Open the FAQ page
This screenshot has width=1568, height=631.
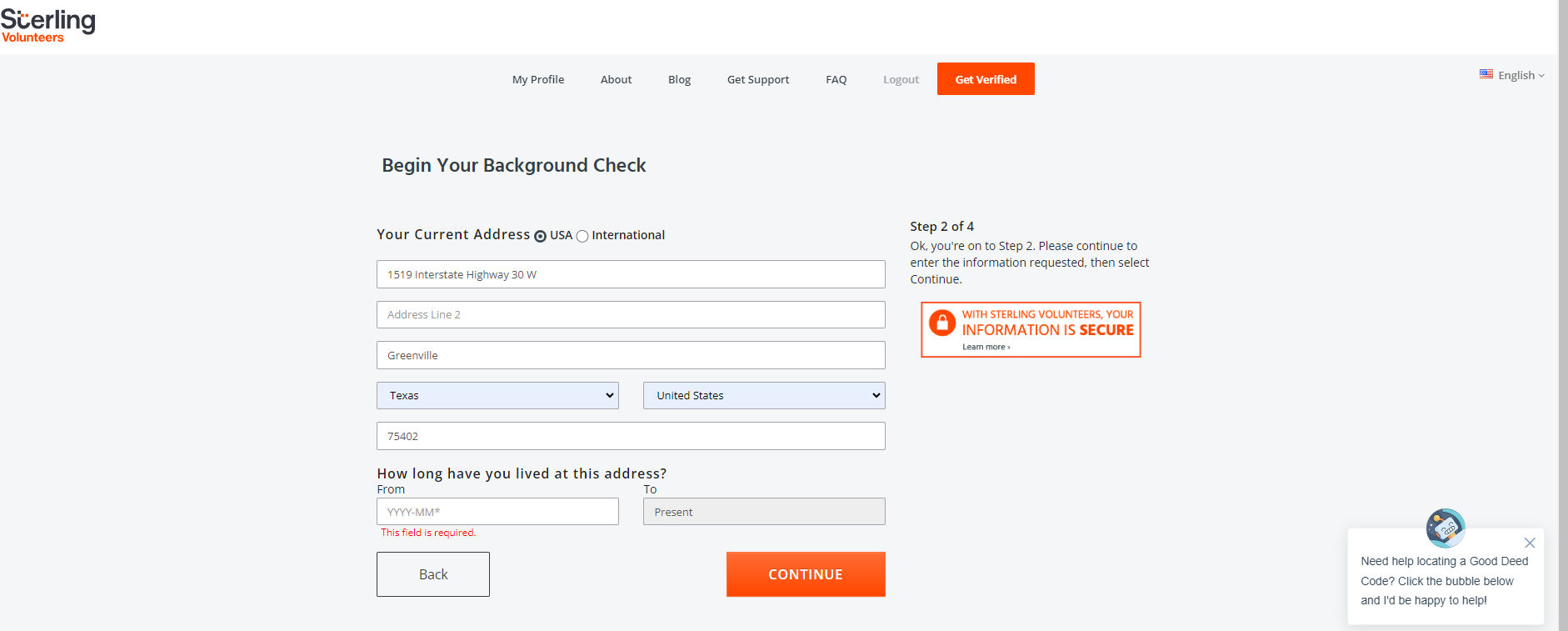tap(836, 80)
